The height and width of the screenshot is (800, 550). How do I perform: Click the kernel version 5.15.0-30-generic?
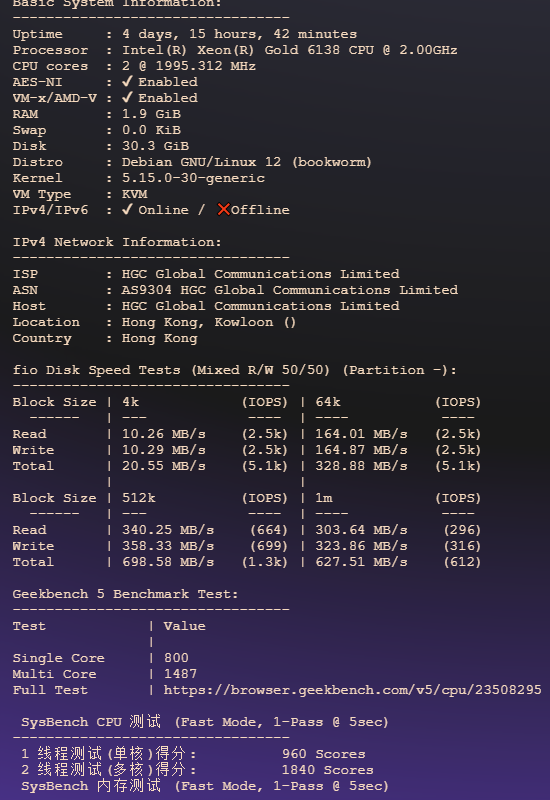pyautogui.click(x=193, y=178)
